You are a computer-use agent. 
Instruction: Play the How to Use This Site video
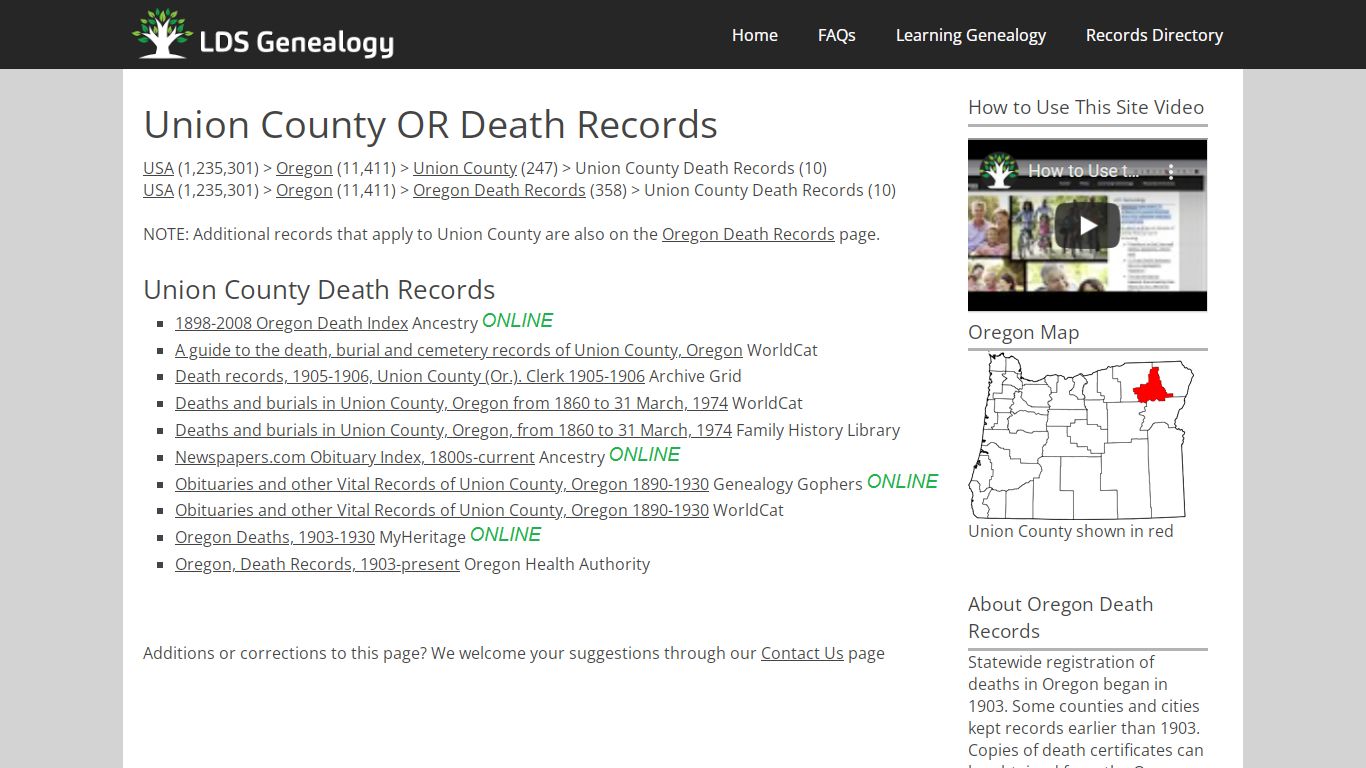pyautogui.click(x=1087, y=225)
